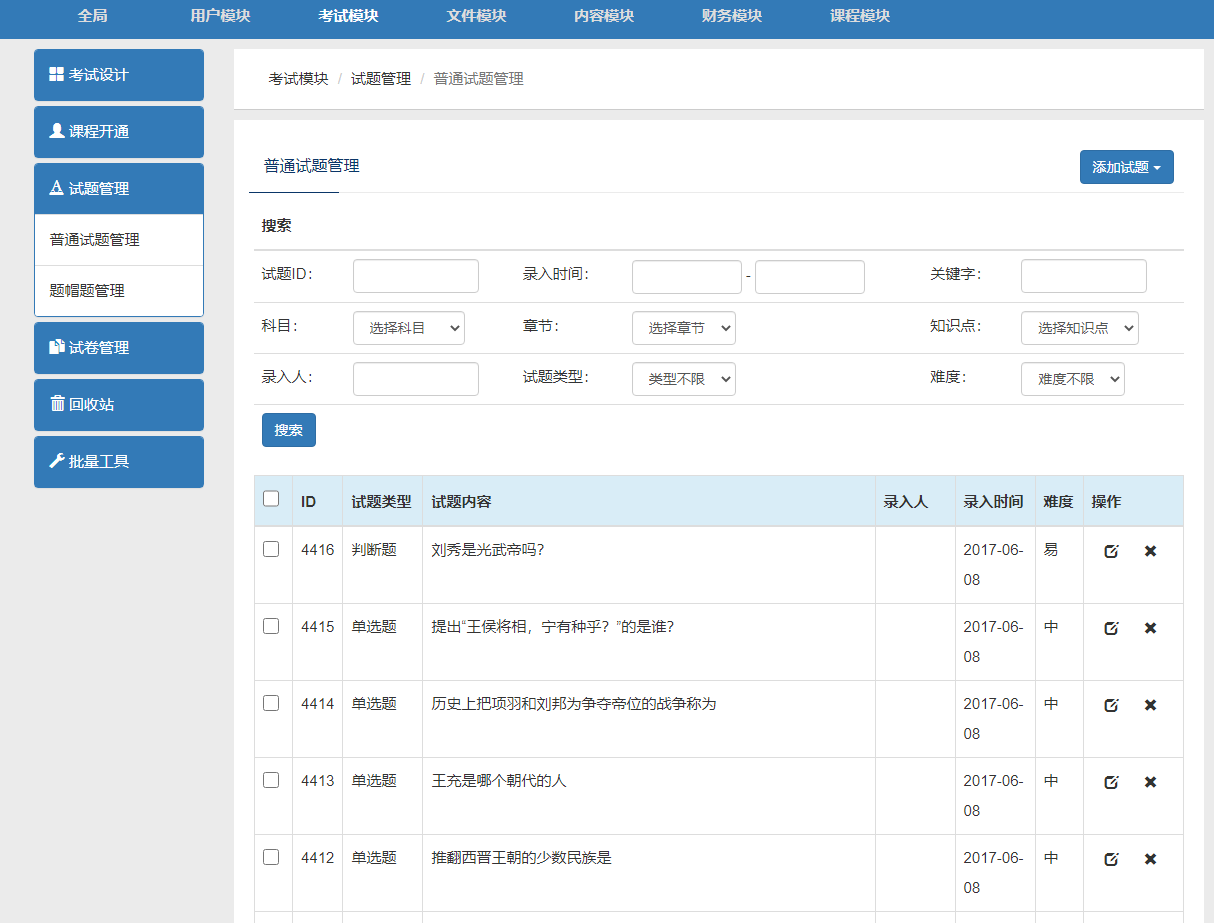Open the 选择科目 subject dropdown

point(409,328)
